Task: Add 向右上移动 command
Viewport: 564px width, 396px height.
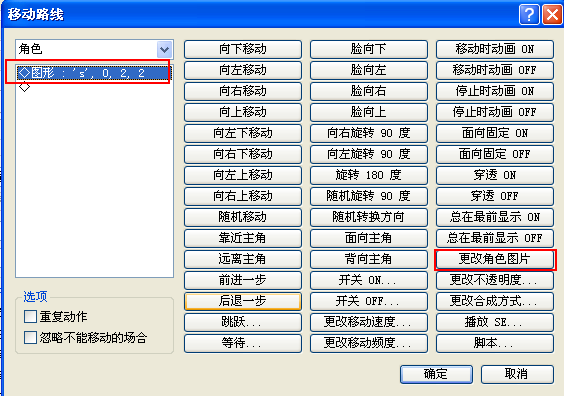Action: pos(243,196)
